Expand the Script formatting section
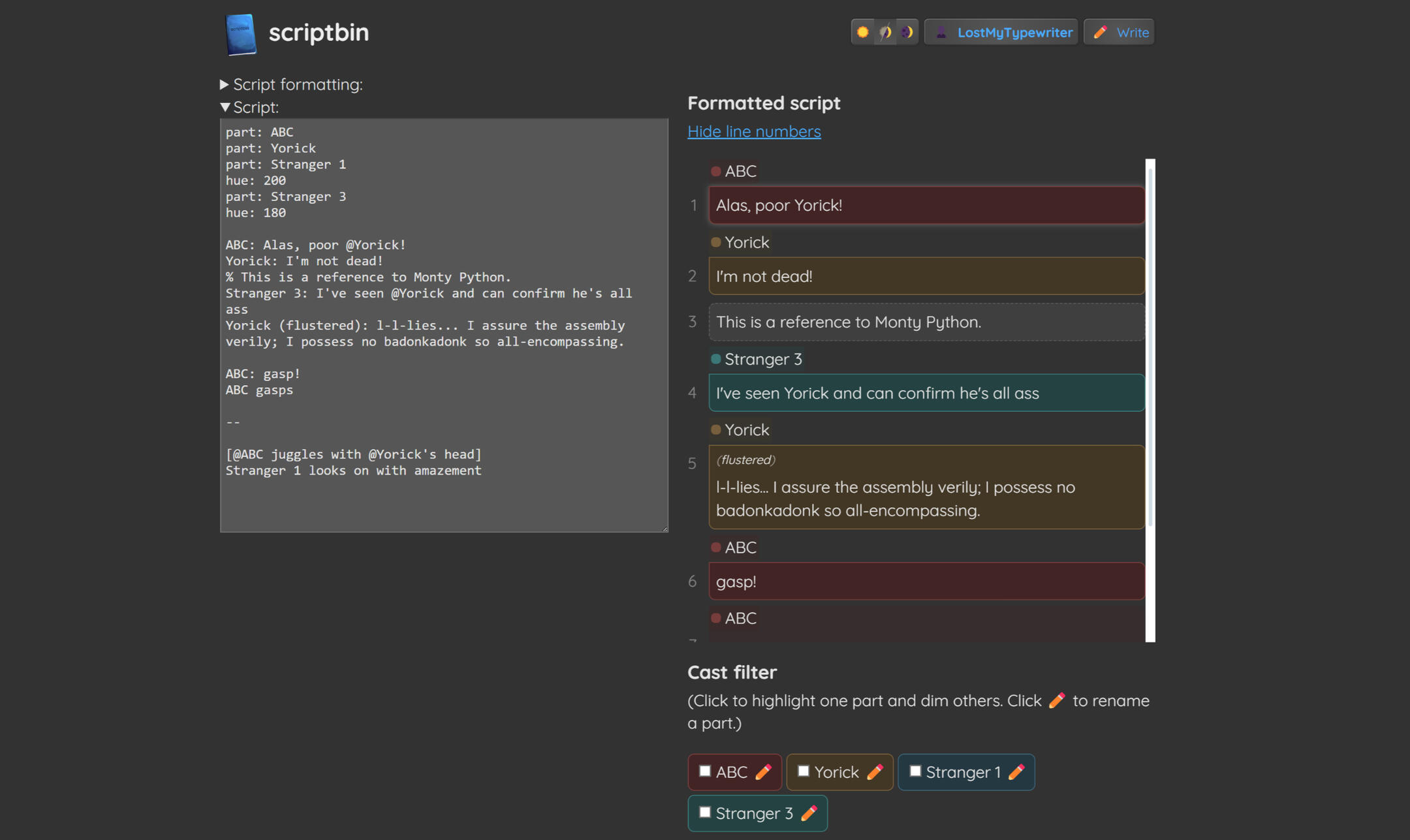This screenshot has width=1410, height=840. click(x=225, y=84)
